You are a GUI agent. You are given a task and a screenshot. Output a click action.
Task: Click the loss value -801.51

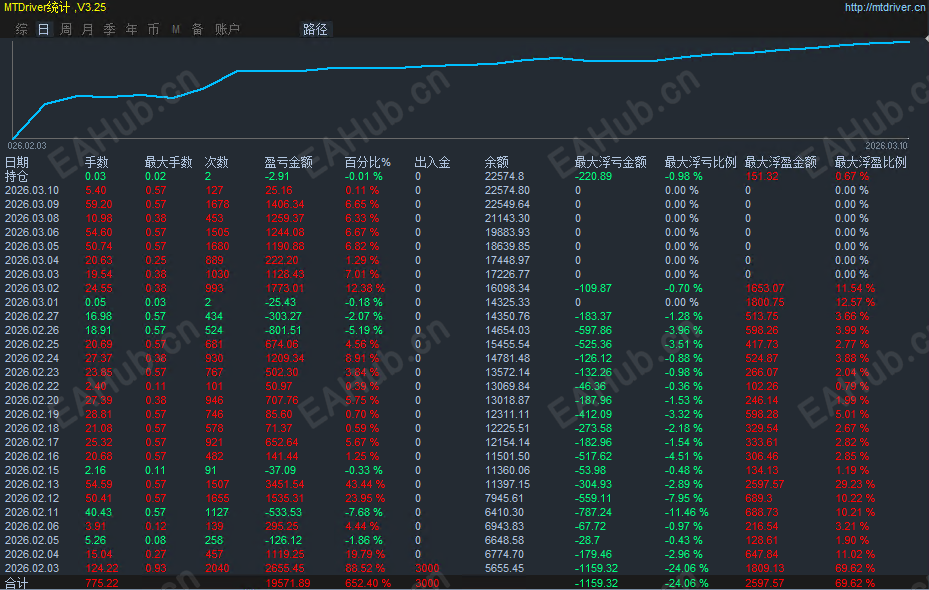(283, 331)
